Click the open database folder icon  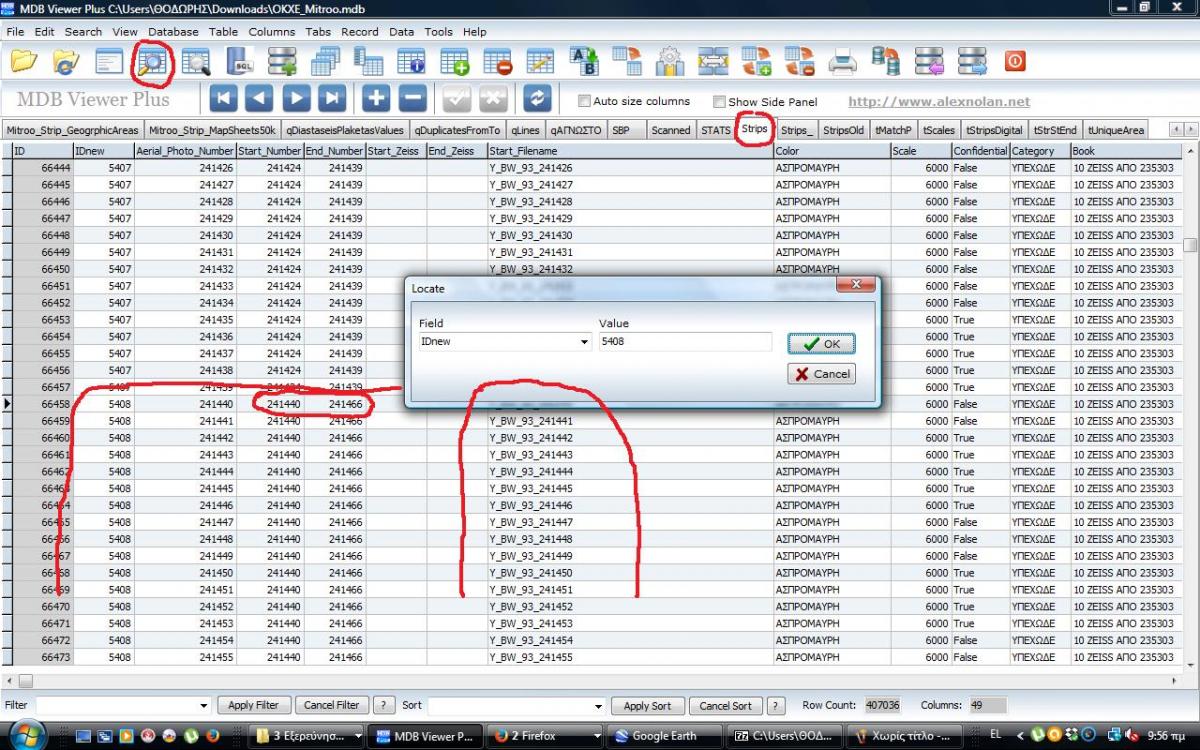click(24, 63)
